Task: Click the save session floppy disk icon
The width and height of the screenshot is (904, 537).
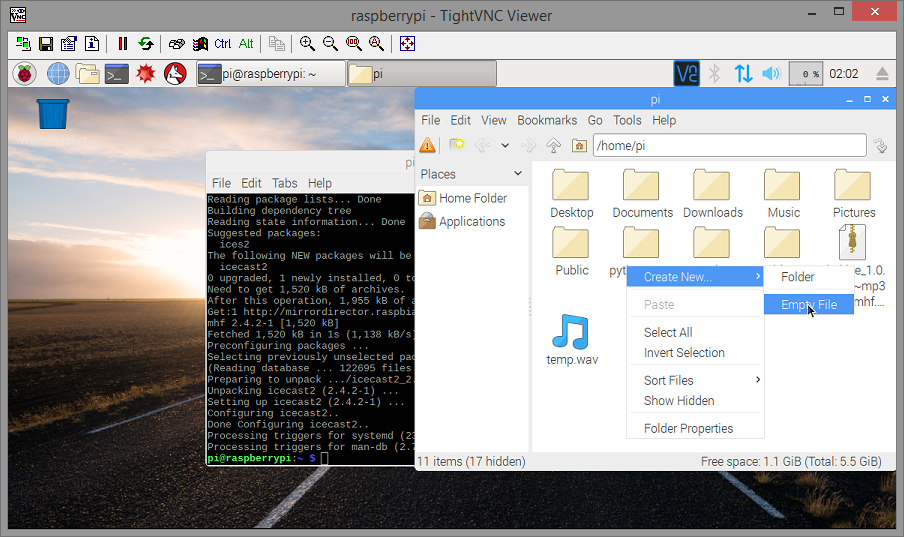Action: pyautogui.click(x=46, y=44)
